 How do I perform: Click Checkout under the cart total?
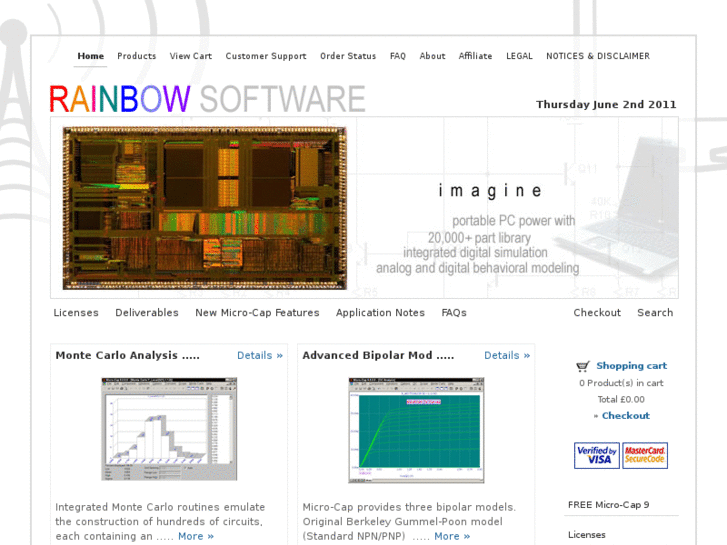[625, 416]
